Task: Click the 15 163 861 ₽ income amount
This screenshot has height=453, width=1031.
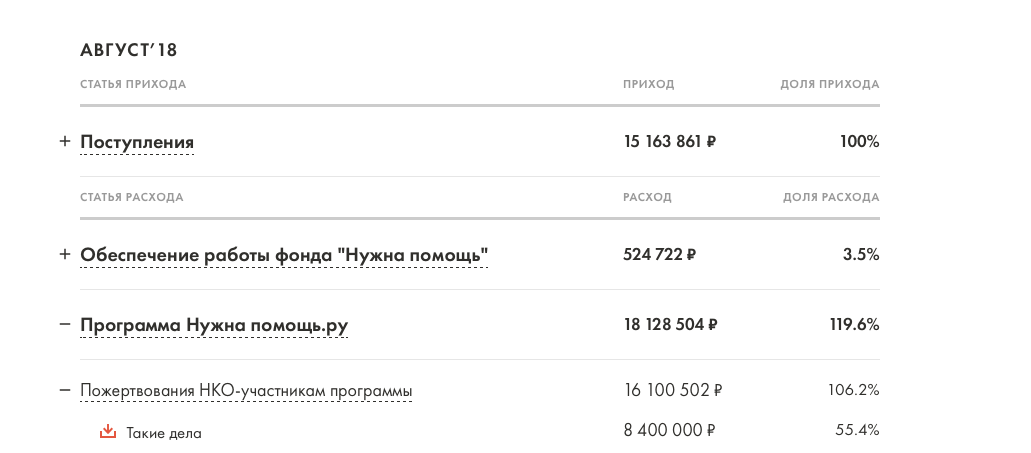Action: (x=669, y=142)
